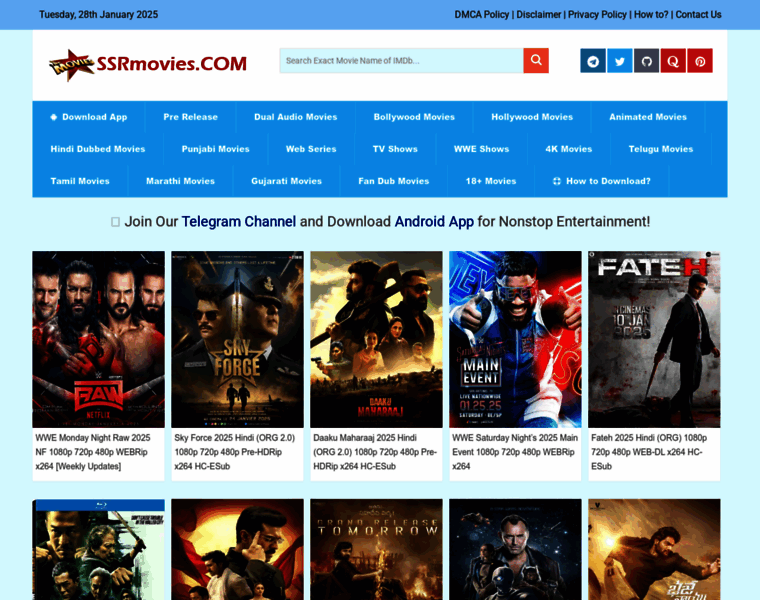Open Telugu Movies category
This screenshot has width=760, height=600.
pos(661,149)
